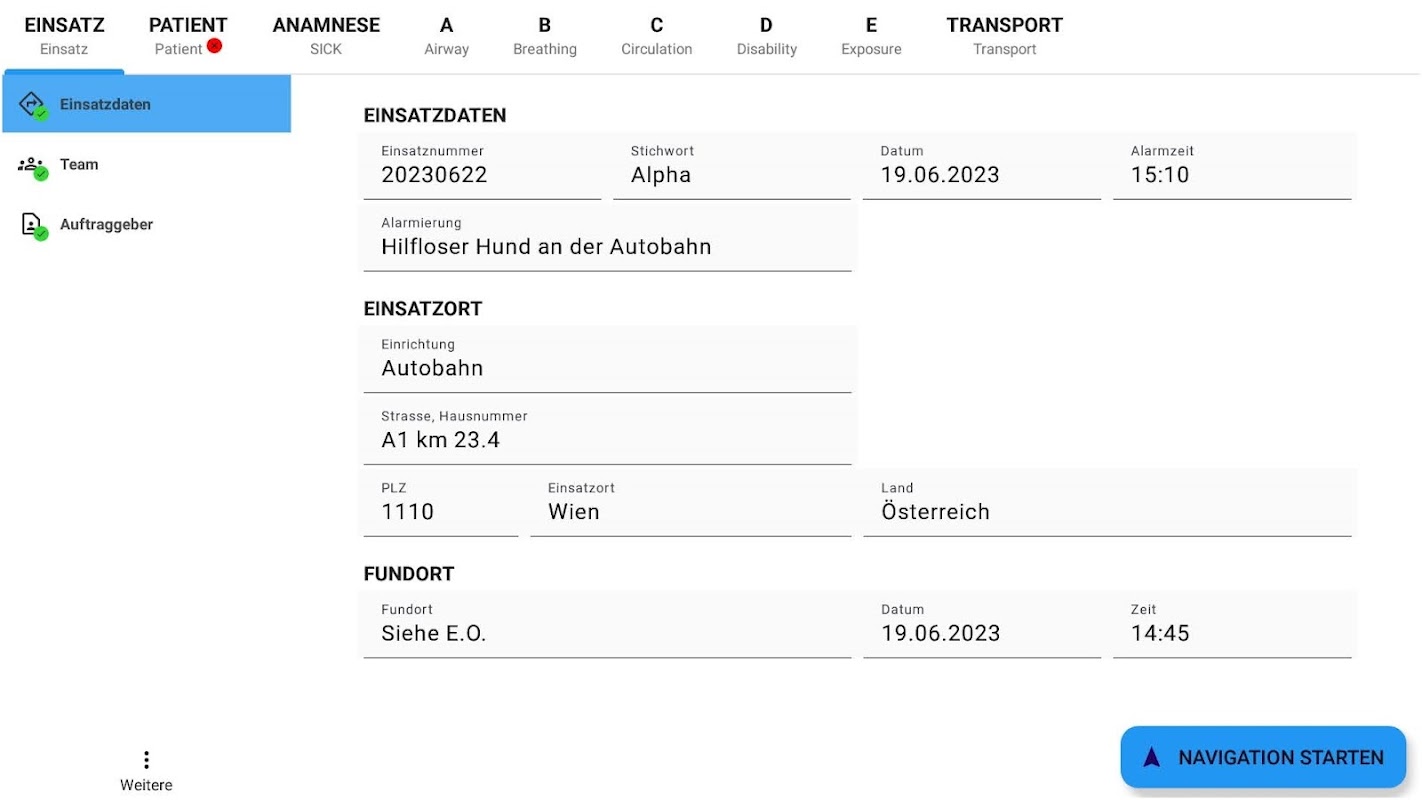Open the Anamnese SICK tab
1422x800 pixels.
point(326,35)
